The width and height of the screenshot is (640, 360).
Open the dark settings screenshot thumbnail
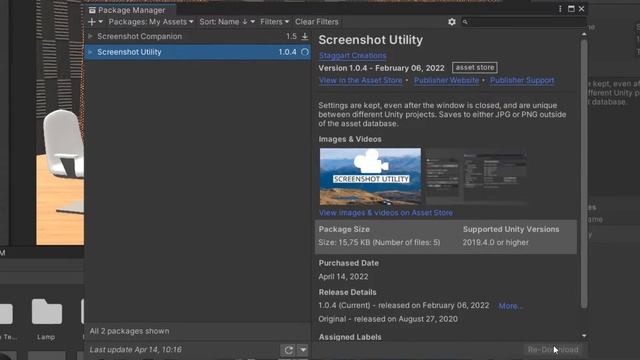point(476,176)
